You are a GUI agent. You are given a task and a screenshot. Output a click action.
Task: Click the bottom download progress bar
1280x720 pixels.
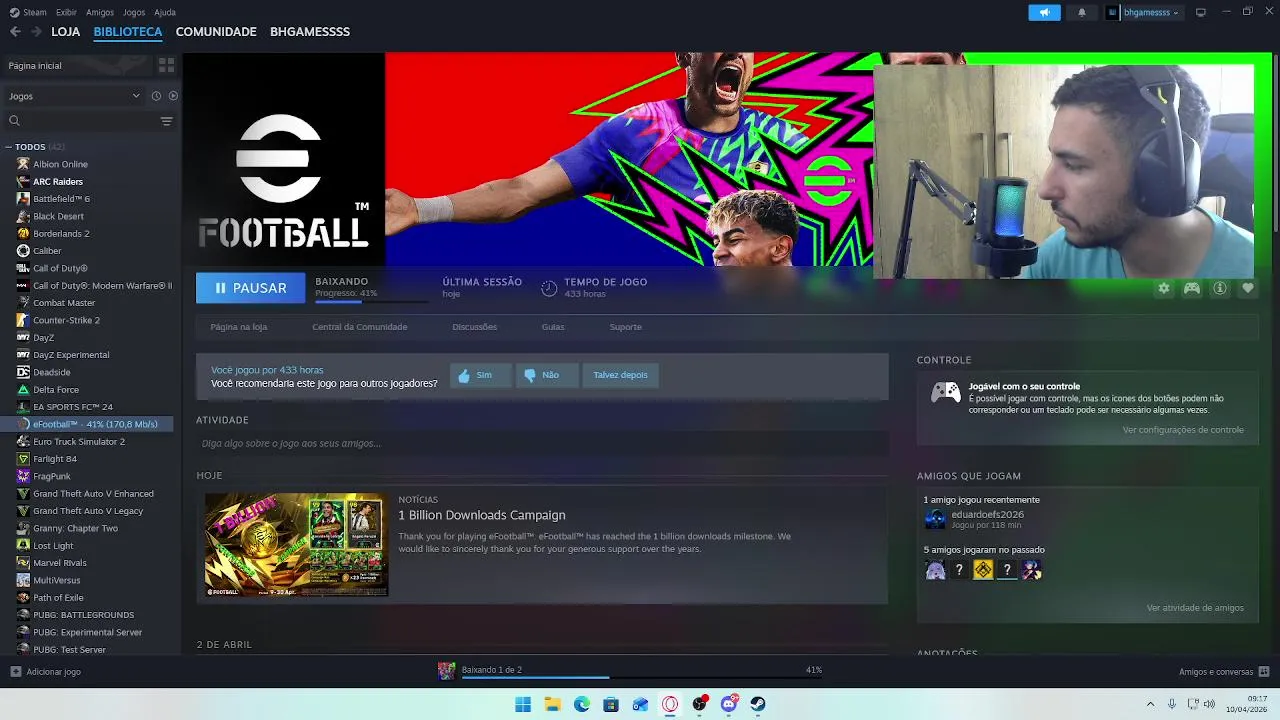[x=641, y=677]
